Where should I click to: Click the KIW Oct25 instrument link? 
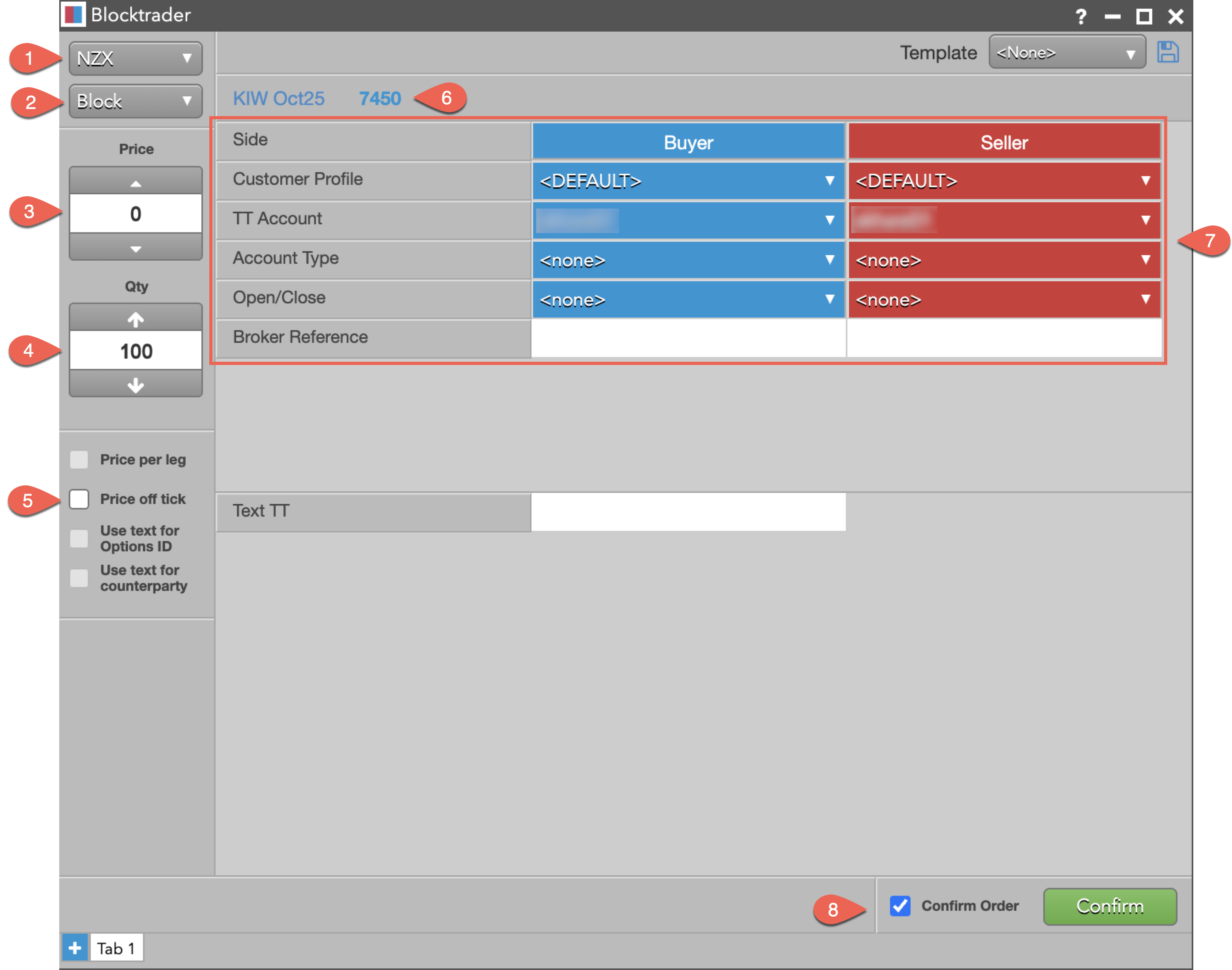(x=279, y=98)
